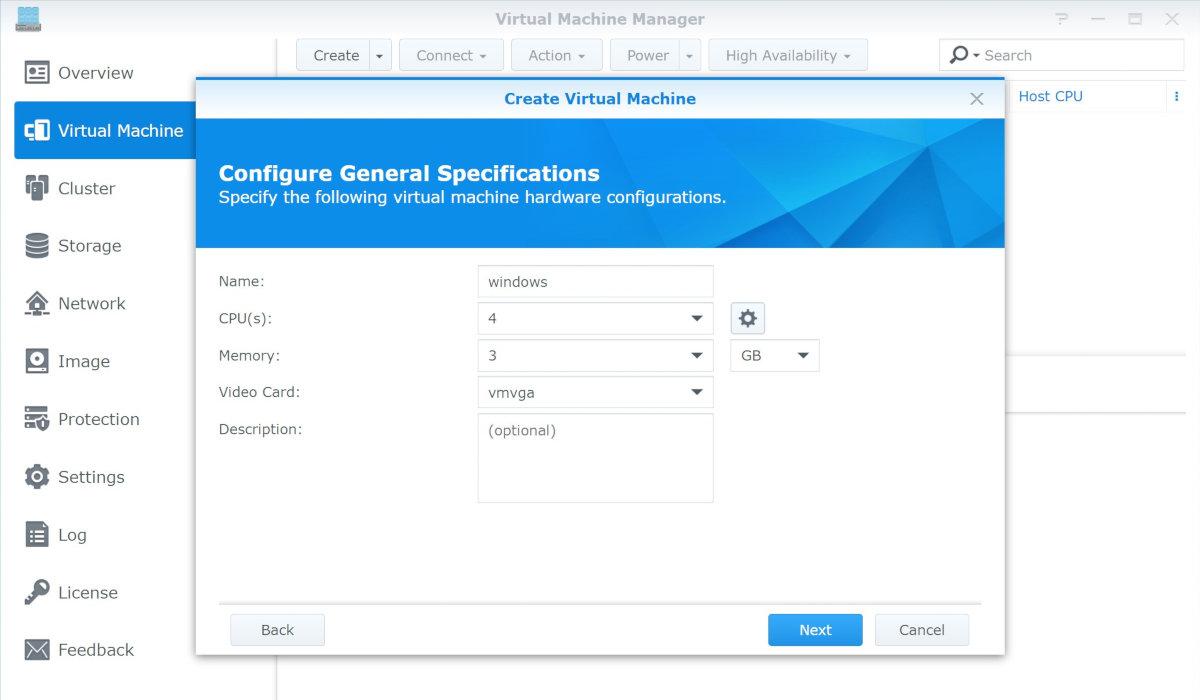The height and width of the screenshot is (700, 1200).
Task: Expand the Memory size dropdown
Action: click(x=595, y=356)
